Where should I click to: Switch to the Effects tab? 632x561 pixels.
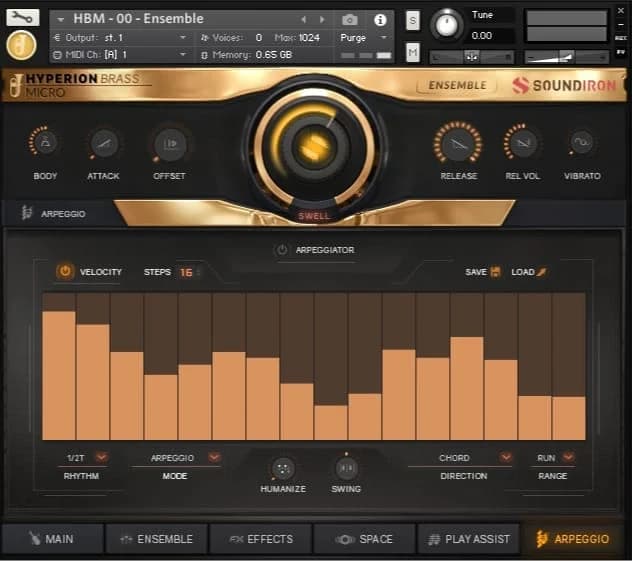coord(260,539)
